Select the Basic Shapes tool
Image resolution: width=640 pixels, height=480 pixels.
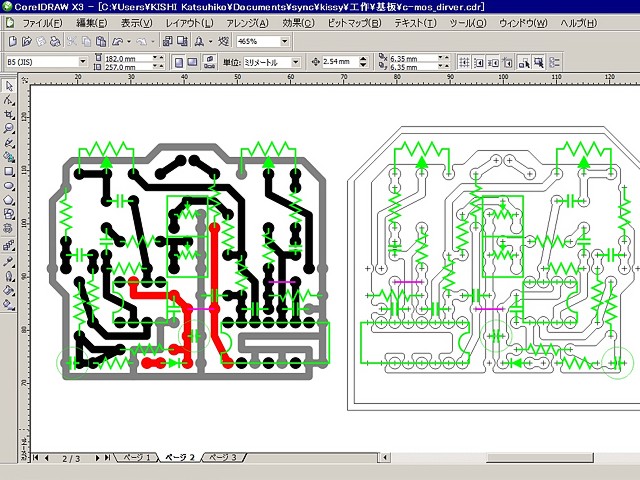(x=9, y=213)
